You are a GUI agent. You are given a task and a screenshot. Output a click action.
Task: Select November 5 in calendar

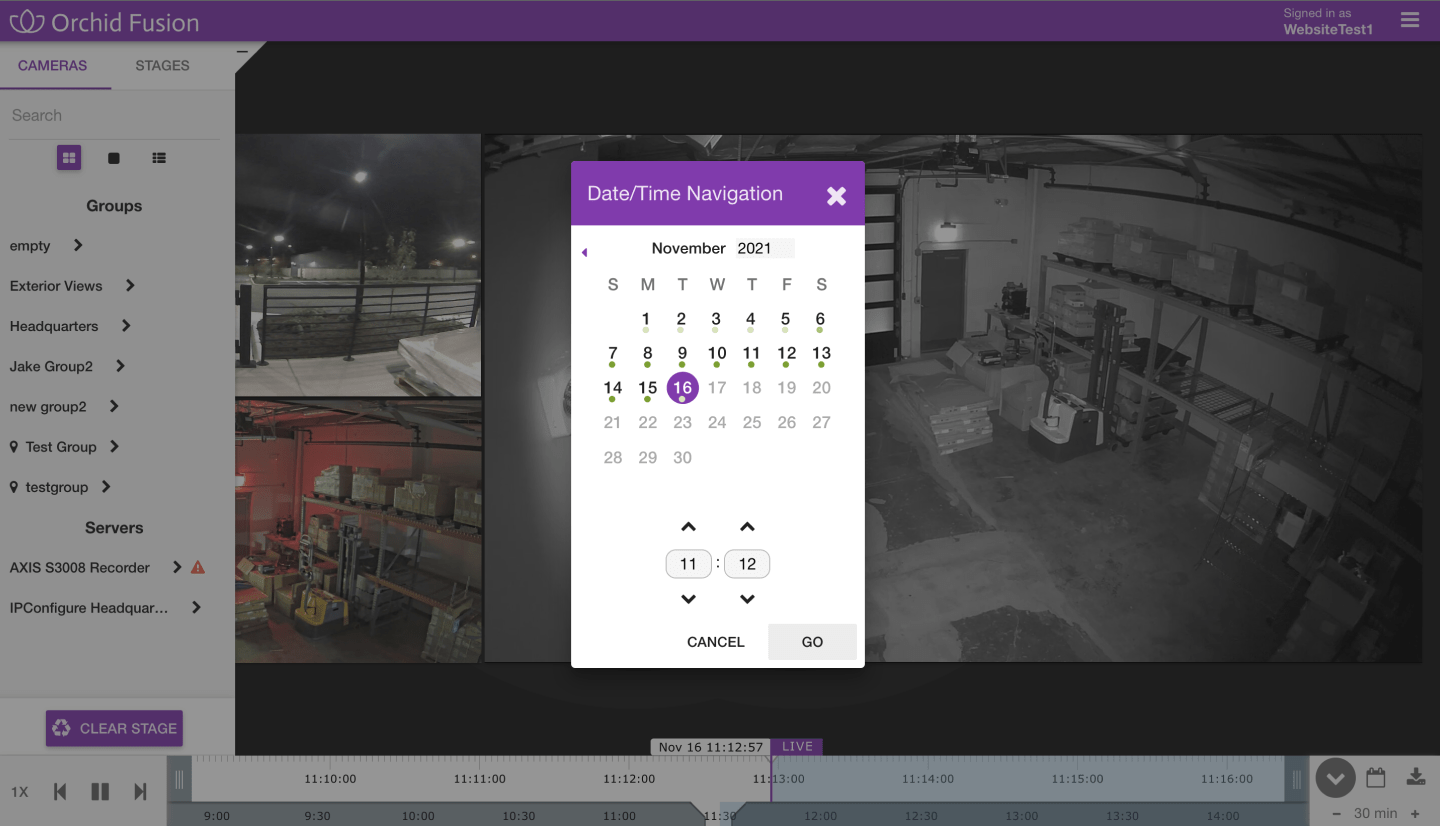tap(786, 319)
